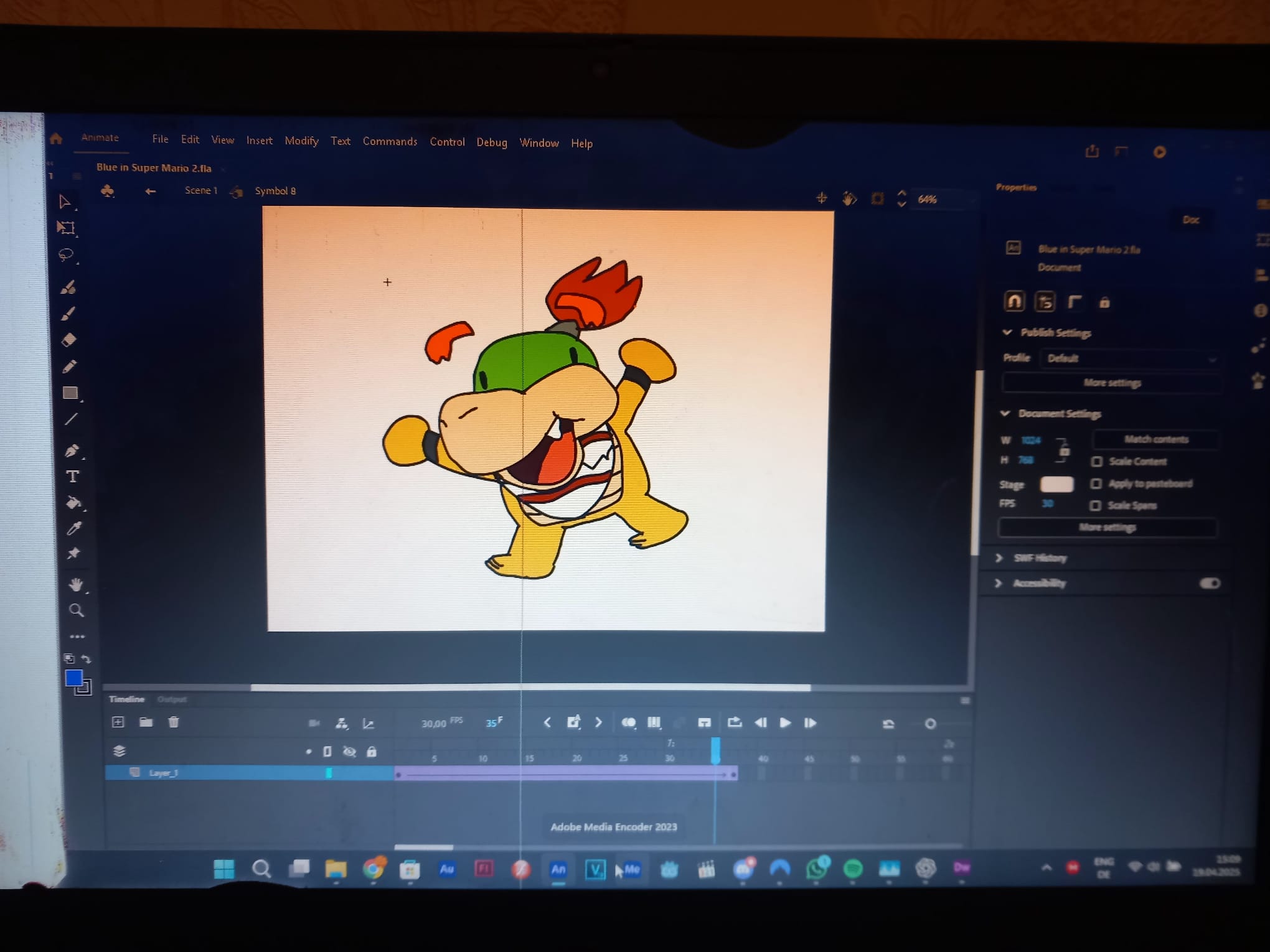
Task: Expand the SWF History section
Action: tap(999, 558)
